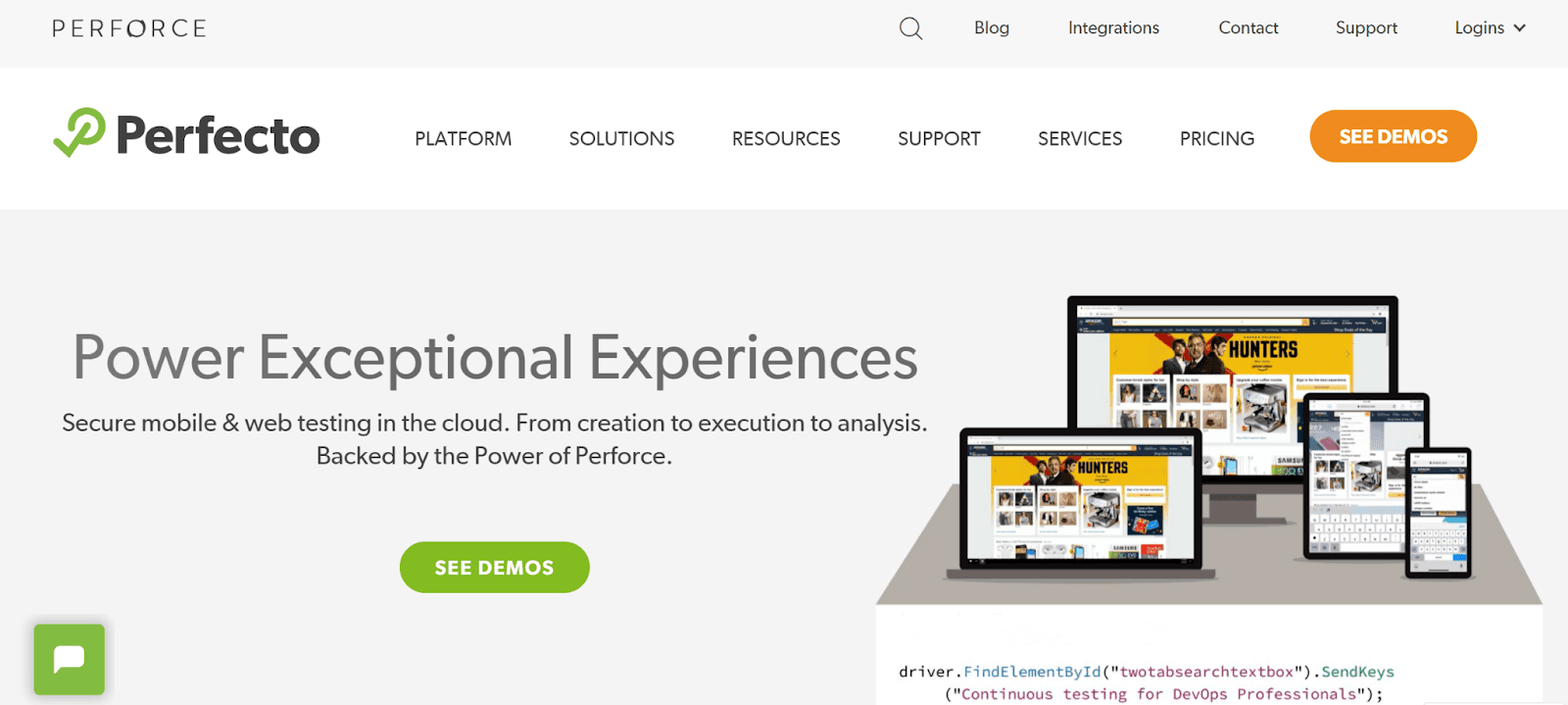The height and width of the screenshot is (705, 1568).
Task: Open the Blog link
Action: coord(991,28)
